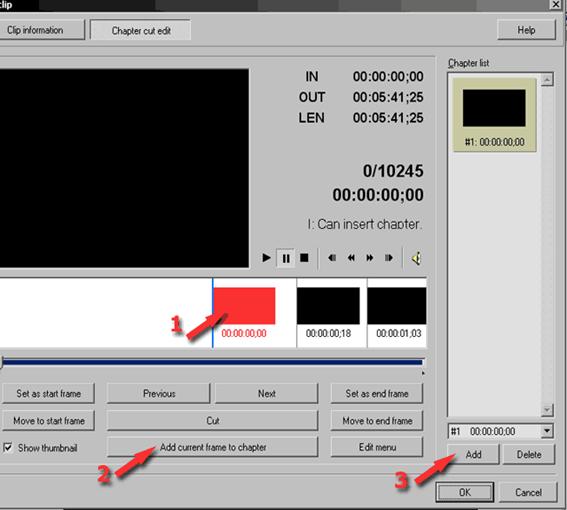Screen dimensions: 567x510
Task: Click the Set as end frame button
Action: tap(376, 394)
